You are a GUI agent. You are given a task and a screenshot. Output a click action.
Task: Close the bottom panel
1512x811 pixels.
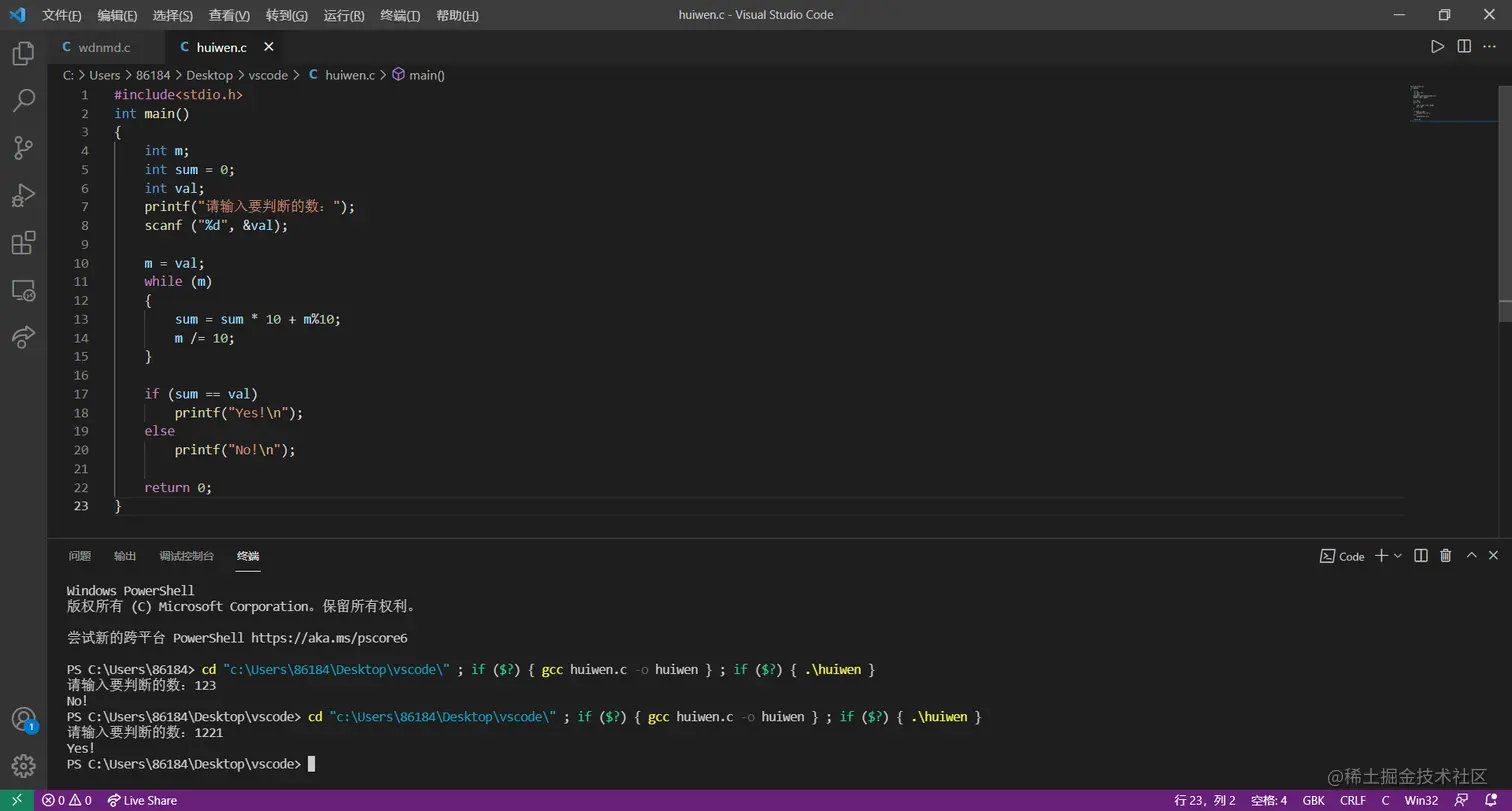(x=1494, y=556)
